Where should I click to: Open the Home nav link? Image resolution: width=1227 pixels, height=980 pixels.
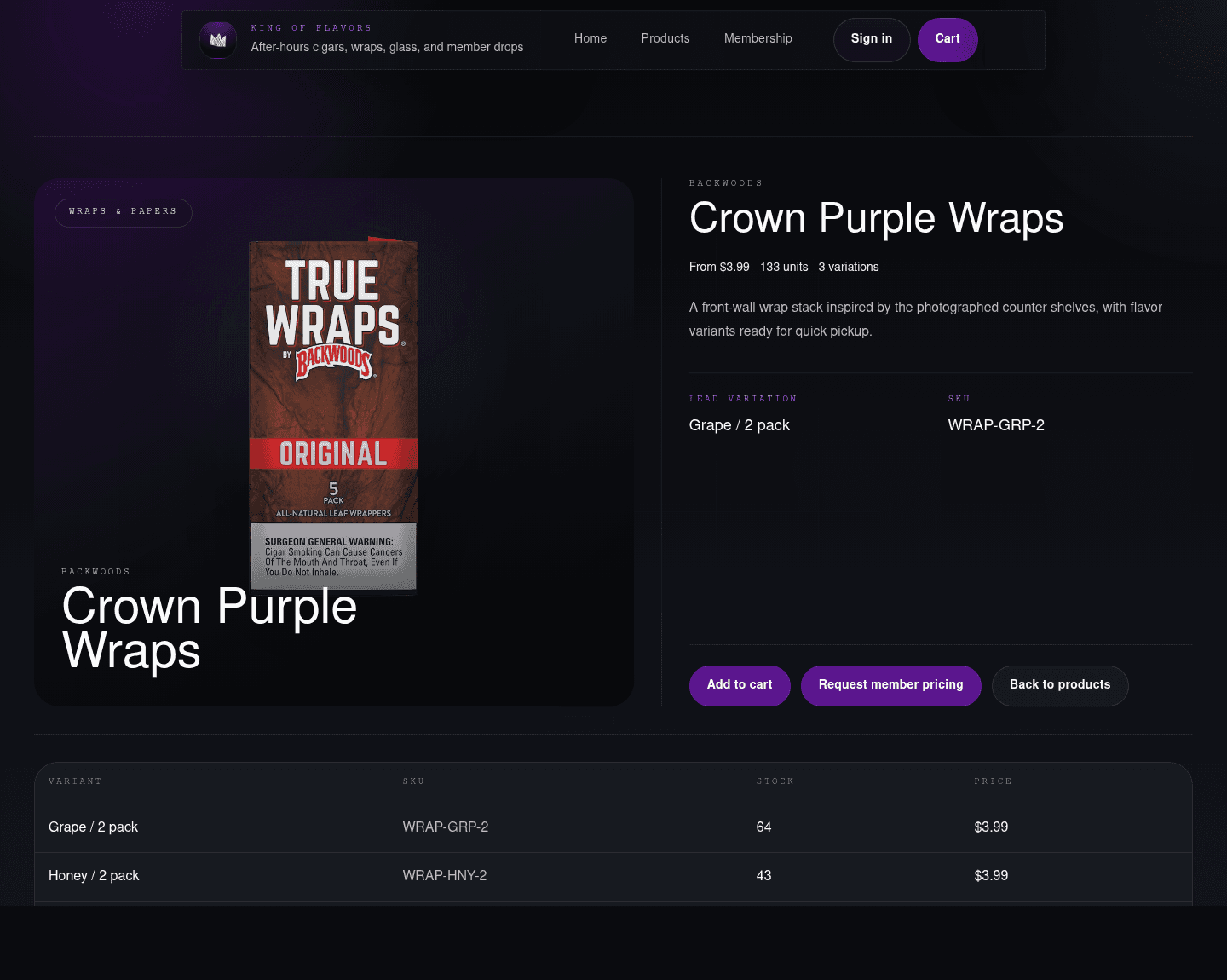coord(590,38)
